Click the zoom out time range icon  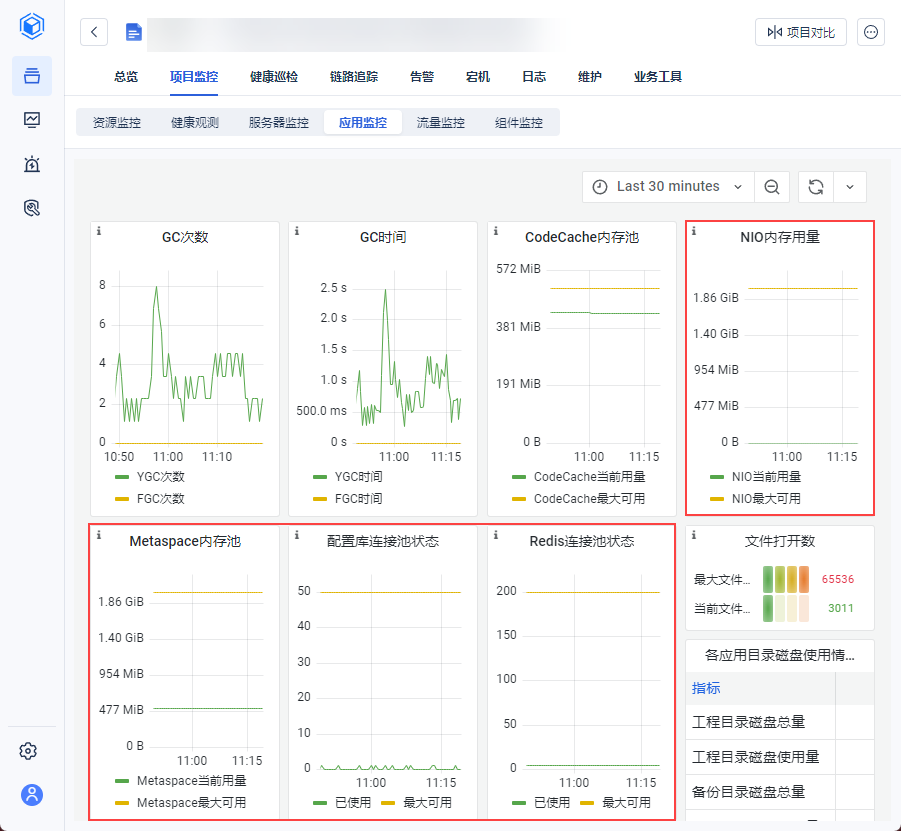pyautogui.click(x=772, y=187)
